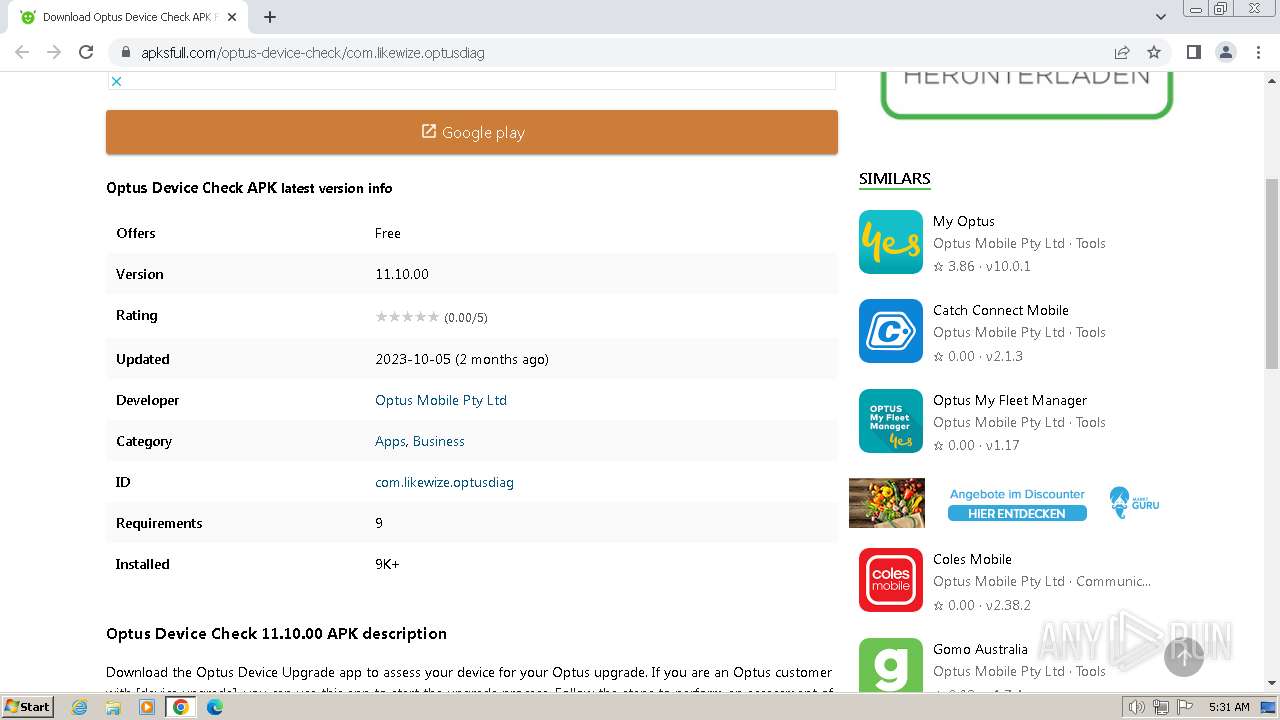Image resolution: width=1280 pixels, height=720 pixels.
Task: Select the Updated date 2023-10-05
Action: coord(413,359)
